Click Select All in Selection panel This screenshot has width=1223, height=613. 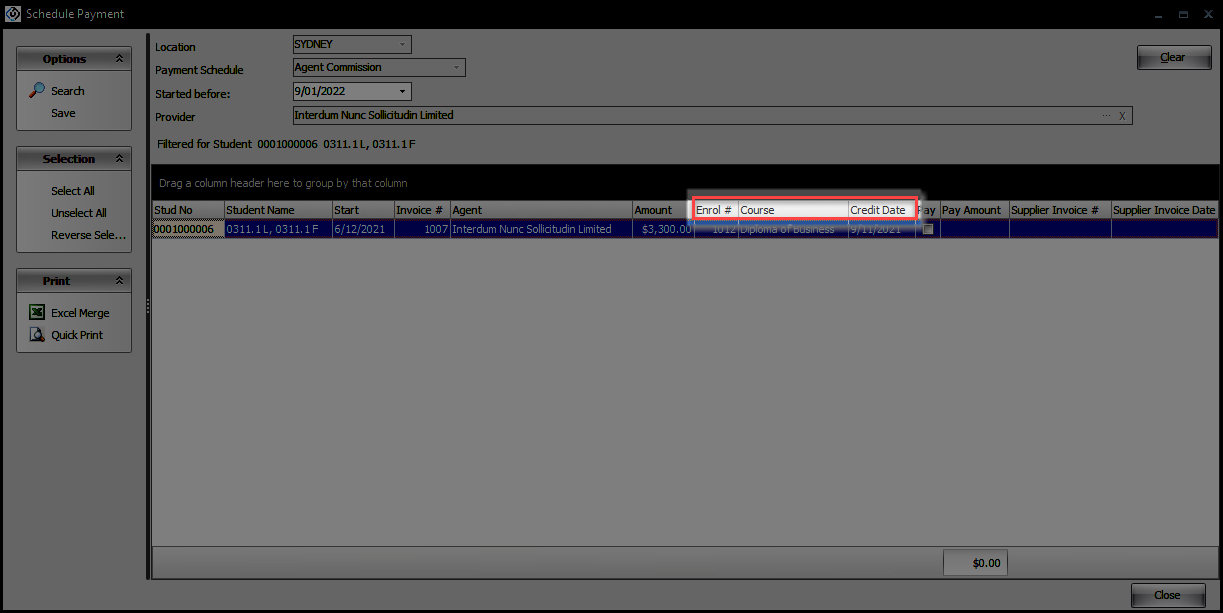73,191
